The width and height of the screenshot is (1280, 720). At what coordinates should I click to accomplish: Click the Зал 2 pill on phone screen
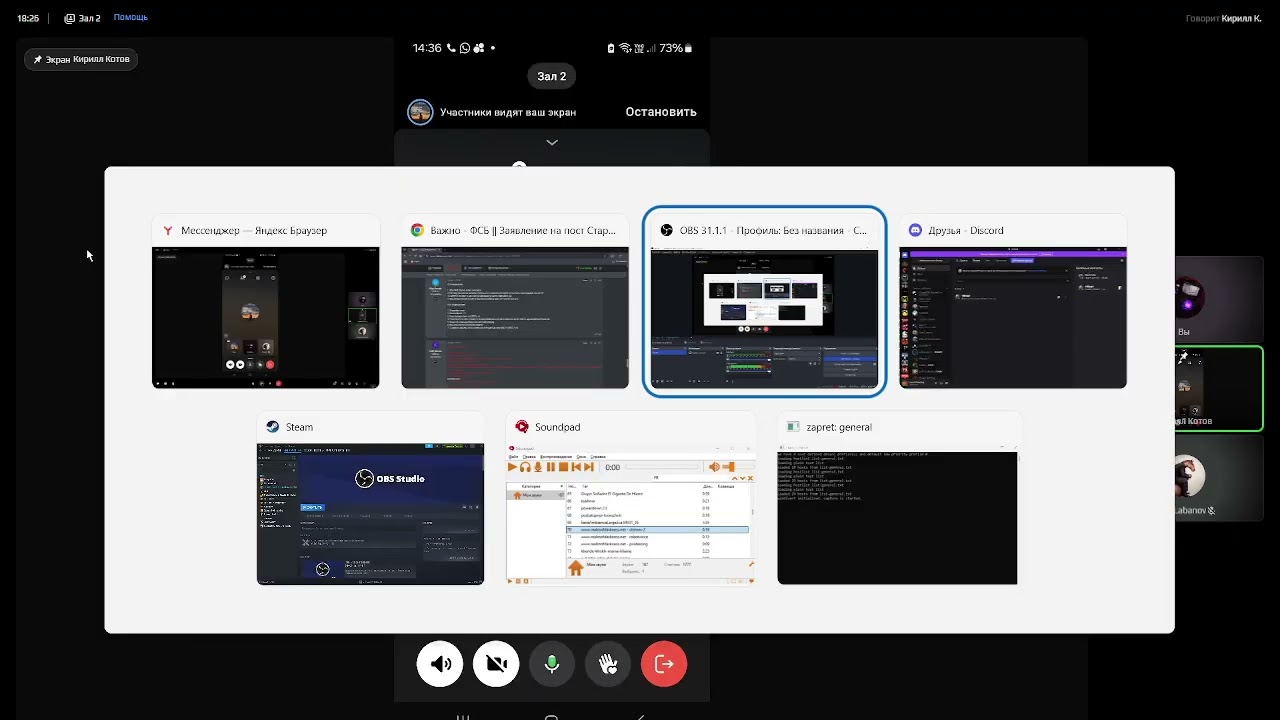click(x=552, y=76)
